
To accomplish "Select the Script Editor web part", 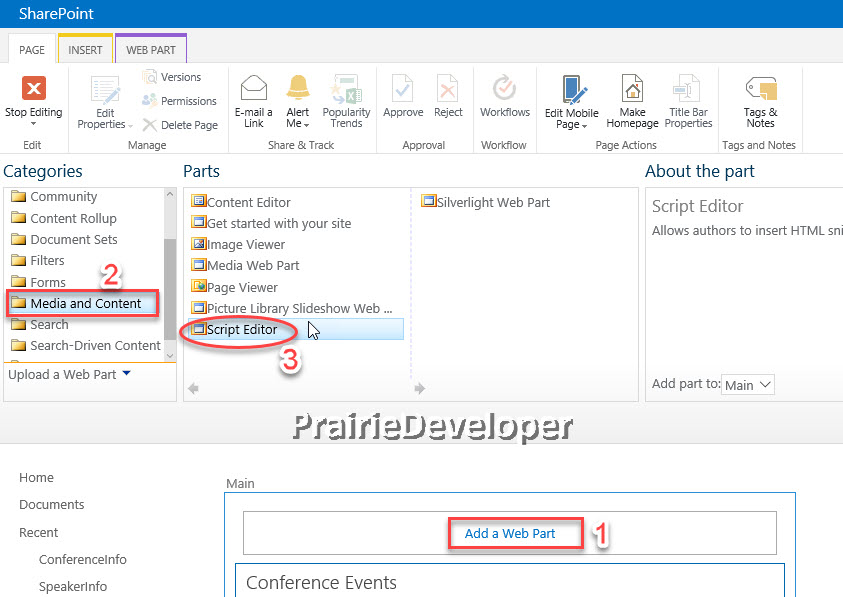I will point(296,329).
